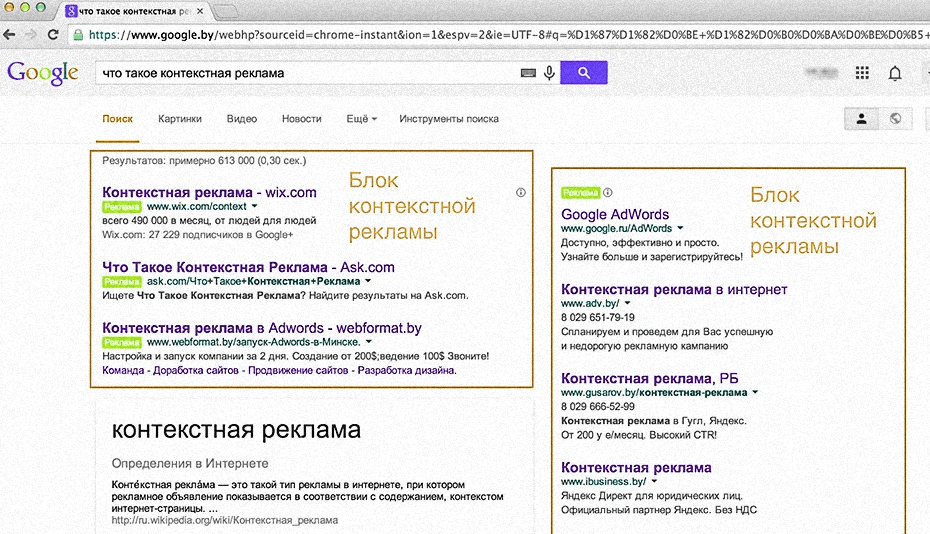Open the Google apps grid
The image size is (930, 534).
(862, 73)
